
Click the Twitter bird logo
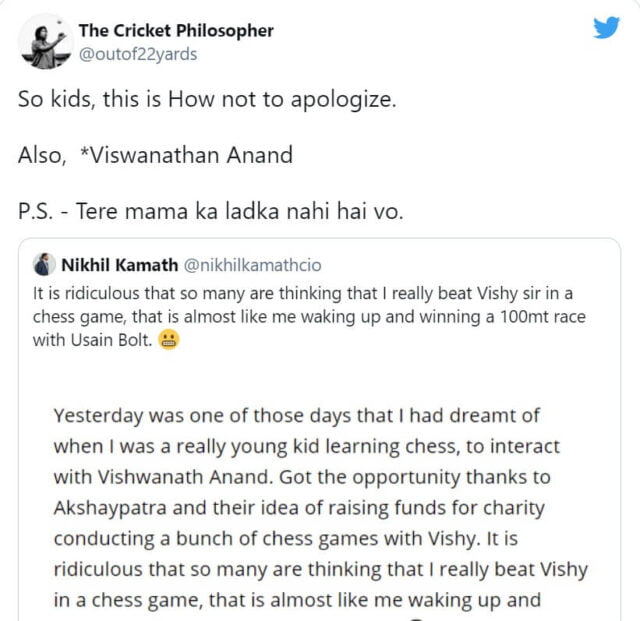pos(606,28)
